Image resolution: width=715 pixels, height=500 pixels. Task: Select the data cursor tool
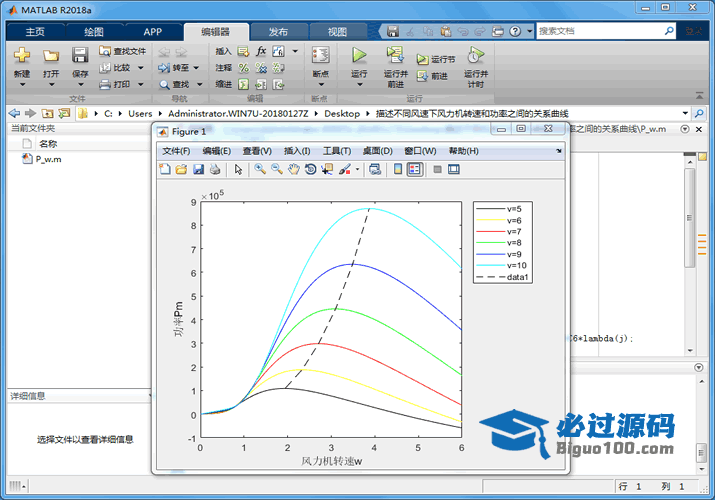tap(327, 170)
